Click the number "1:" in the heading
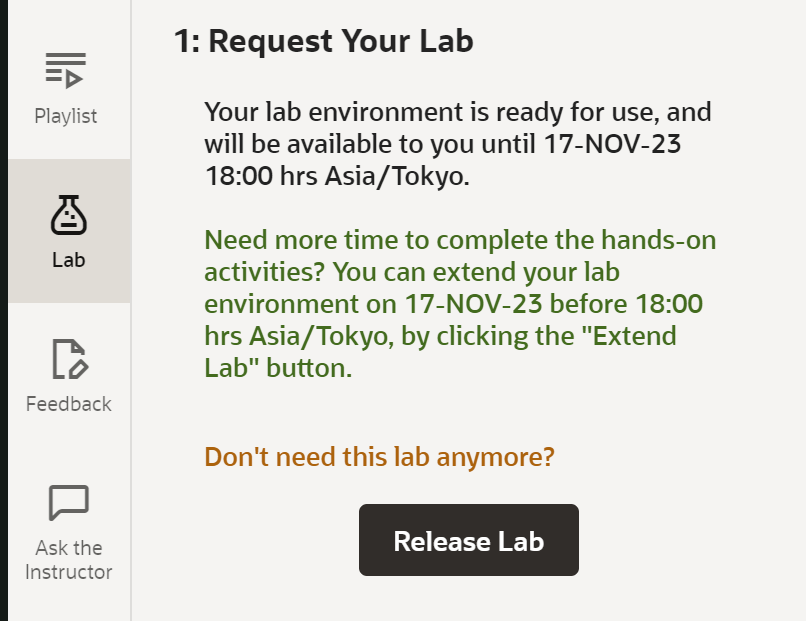806x621 pixels. coord(186,42)
